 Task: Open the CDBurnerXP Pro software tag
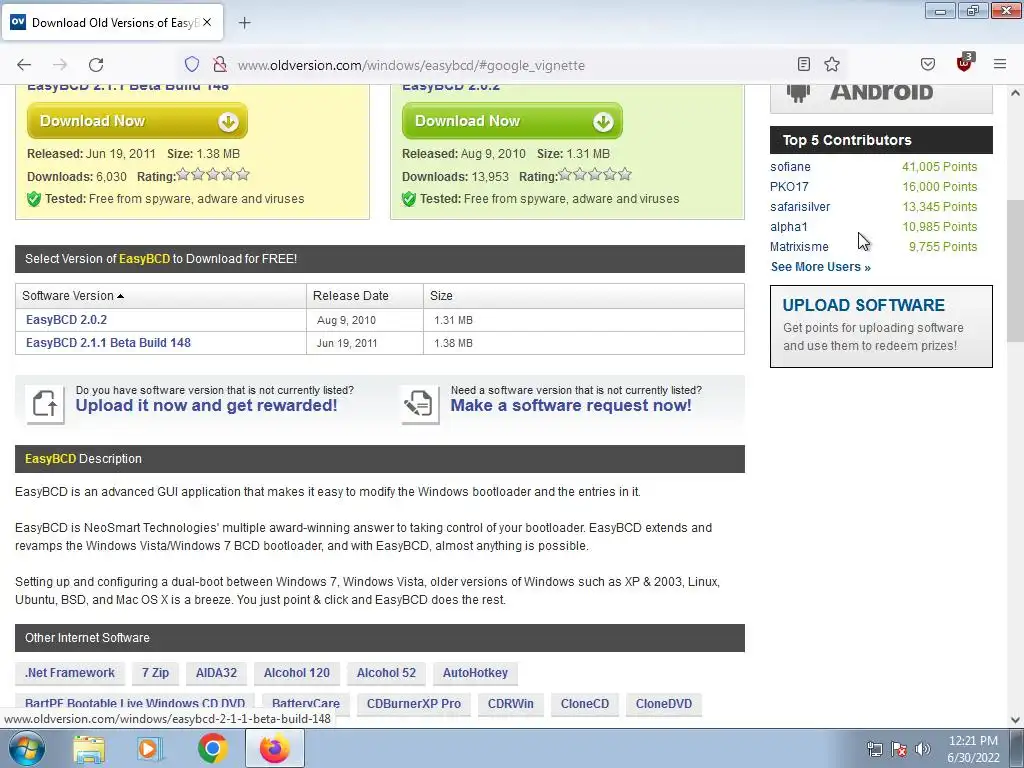click(x=413, y=704)
